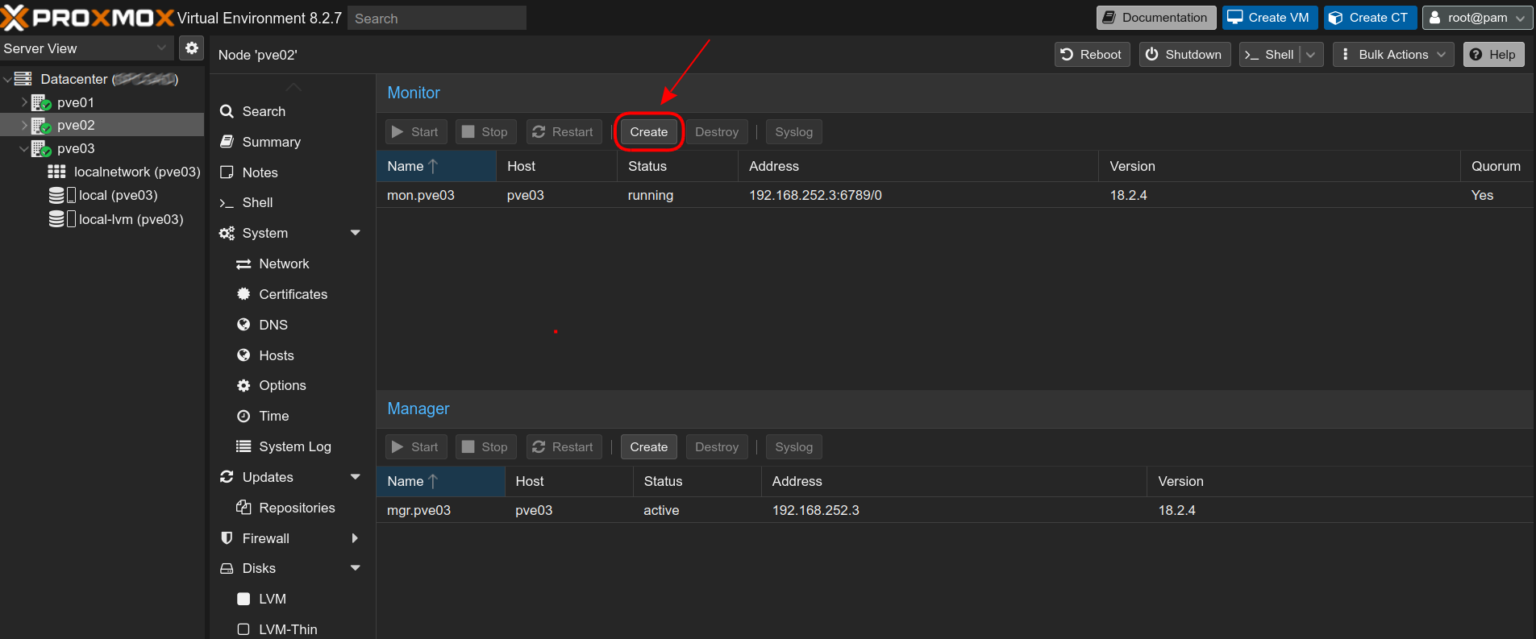
Task: Open the System Log viewer
Action: 242,446
